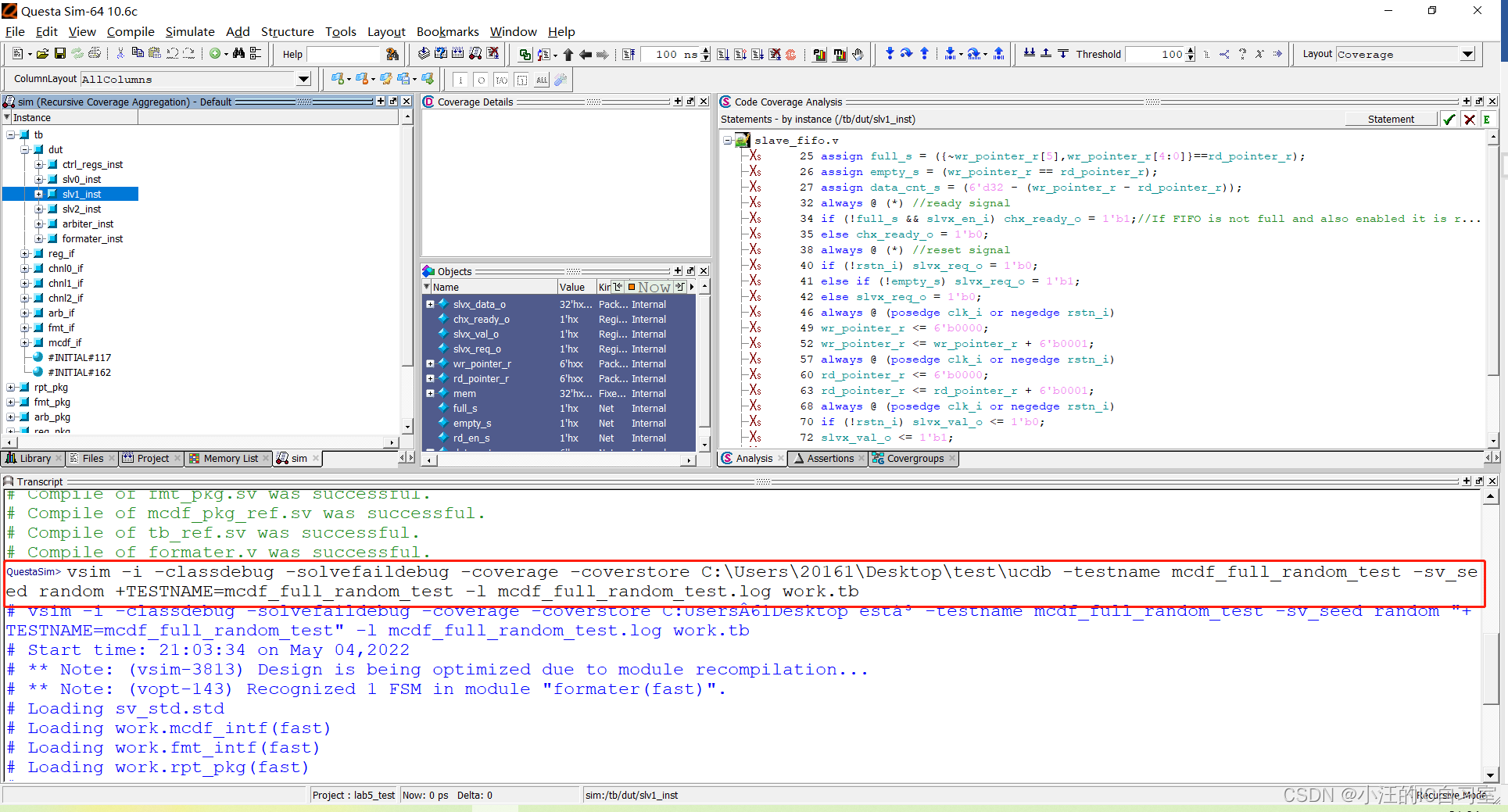The height and width of the screenshot is (812, 1508).
Task: Select the Step Over simulation icon
Action: pyautogui.click(x=905, y=54)
